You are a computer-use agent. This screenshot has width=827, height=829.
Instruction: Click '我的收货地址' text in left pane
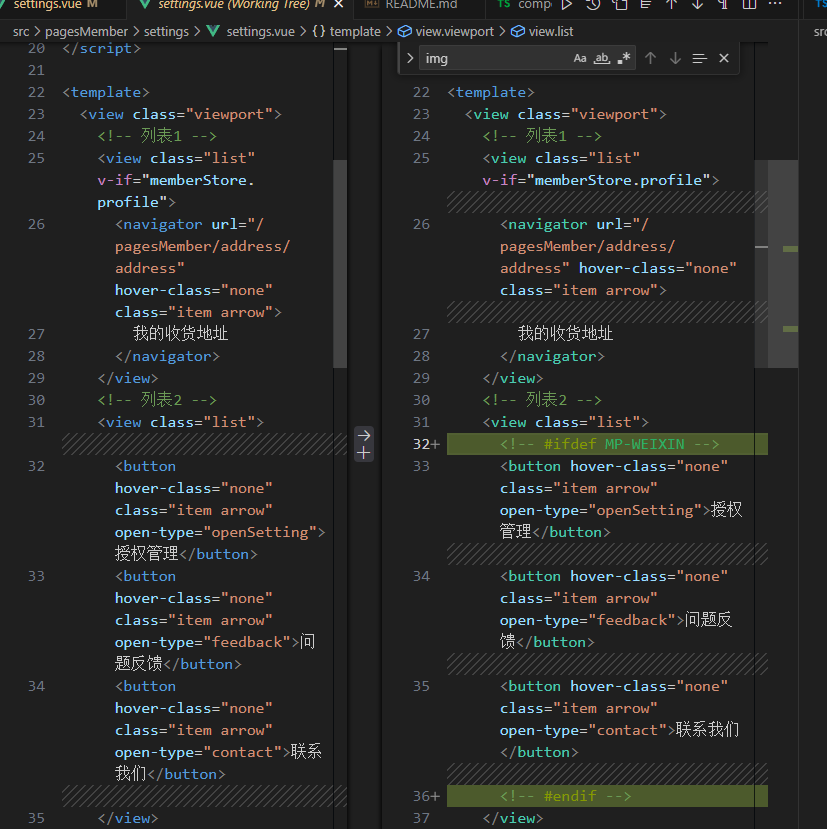click(180, 334)
